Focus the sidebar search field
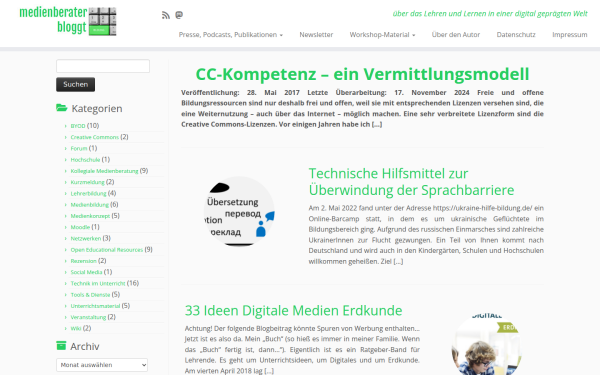Image resolution: width=600 pixels, height=375 pixels. 103,66
